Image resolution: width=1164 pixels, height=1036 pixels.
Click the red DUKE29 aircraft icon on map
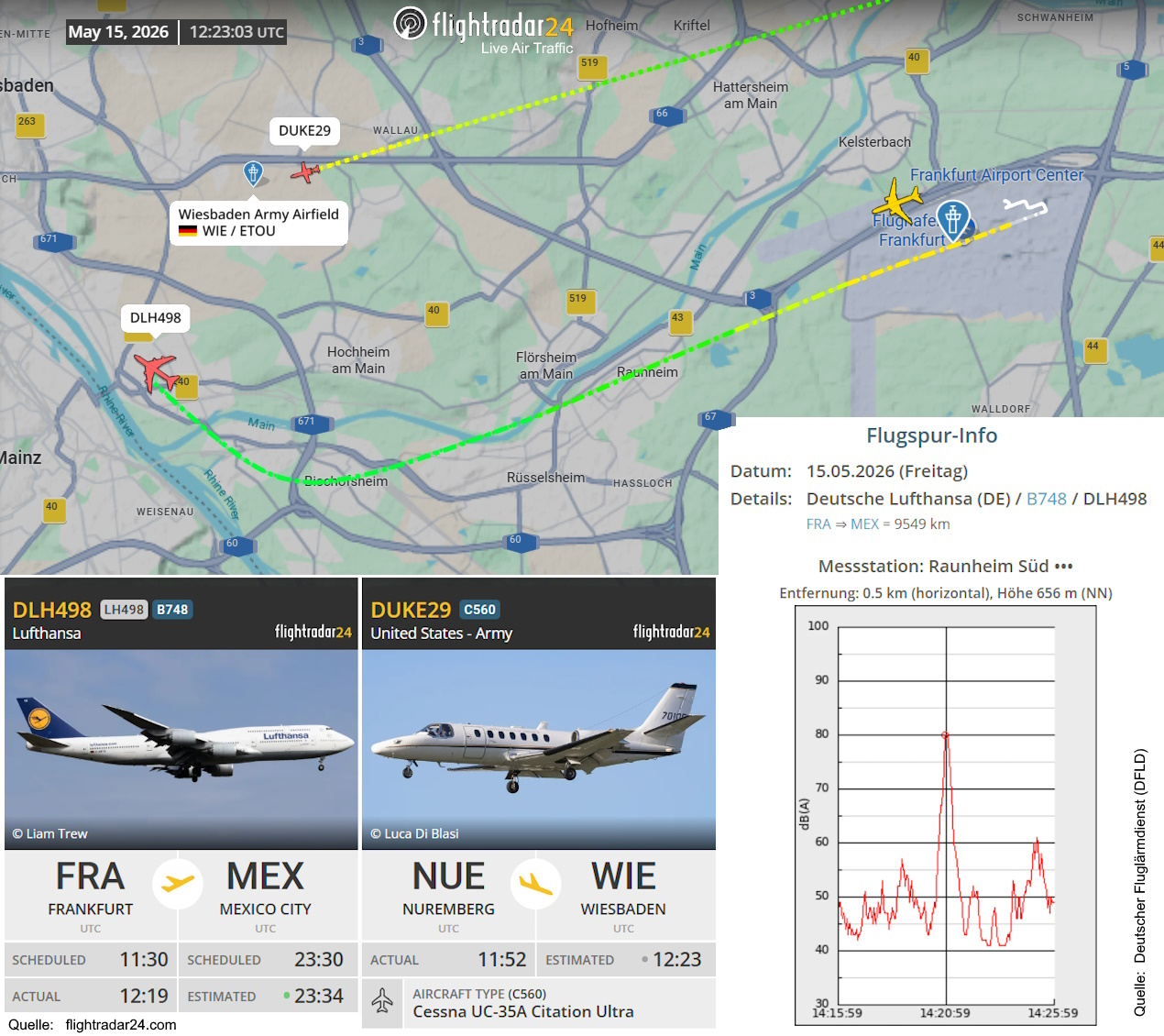pos(305,171)
